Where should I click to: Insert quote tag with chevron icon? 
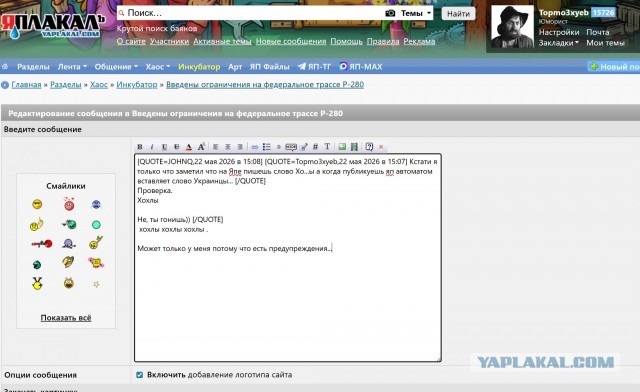point(279,147)
